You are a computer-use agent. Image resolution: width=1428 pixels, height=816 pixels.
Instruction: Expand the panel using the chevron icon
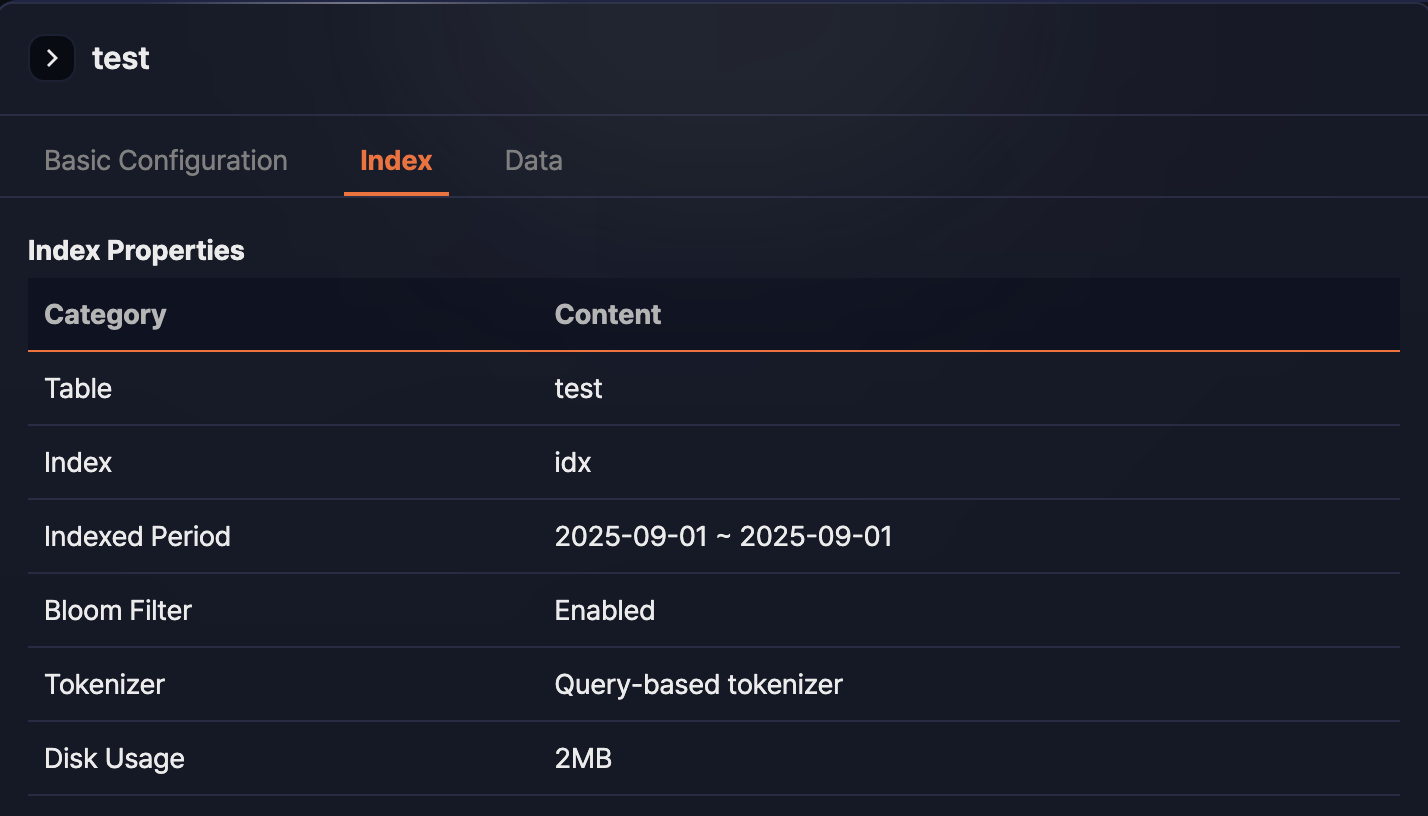[52, 58]
